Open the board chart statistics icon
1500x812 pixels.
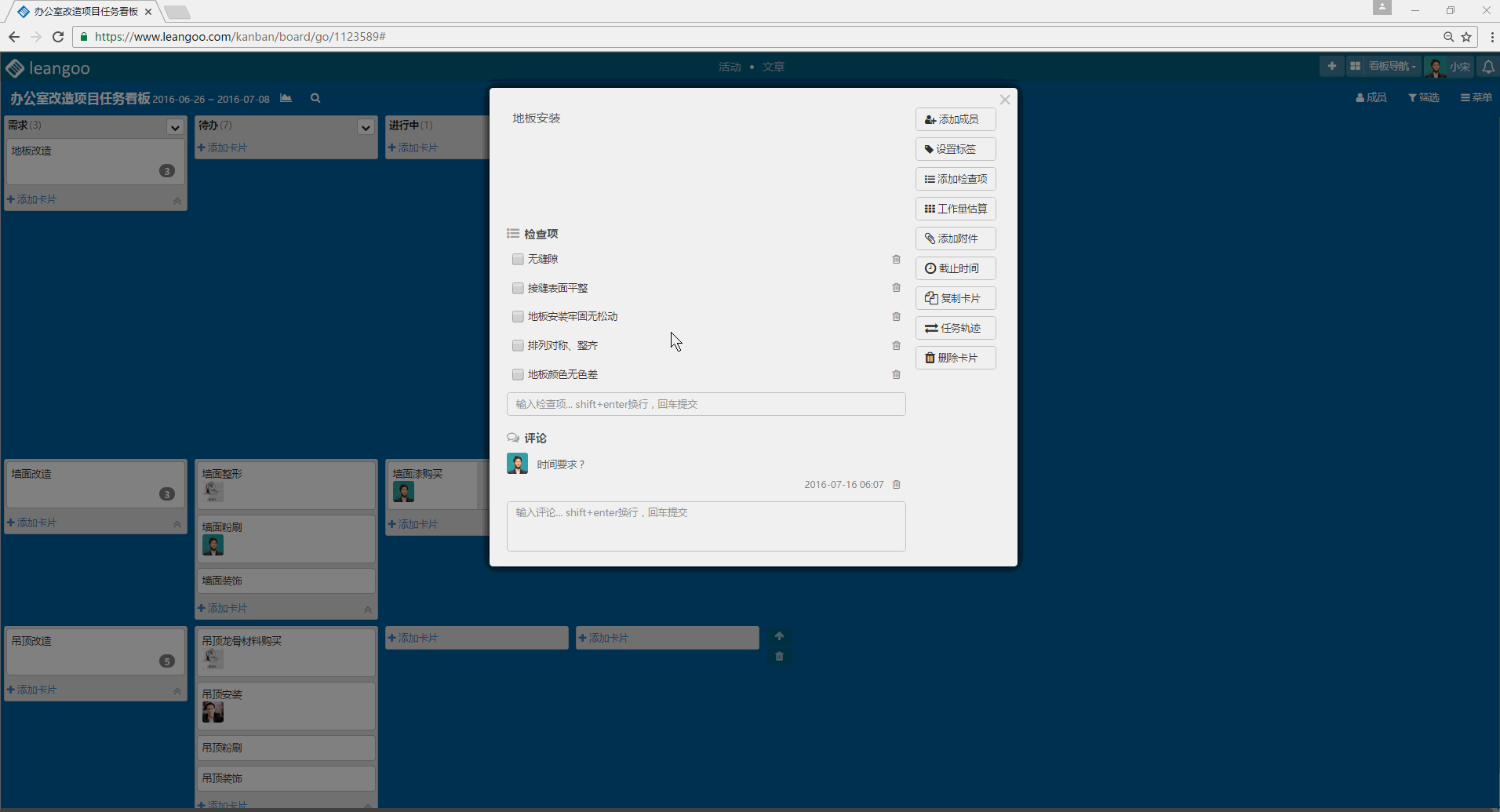(286, 98)
